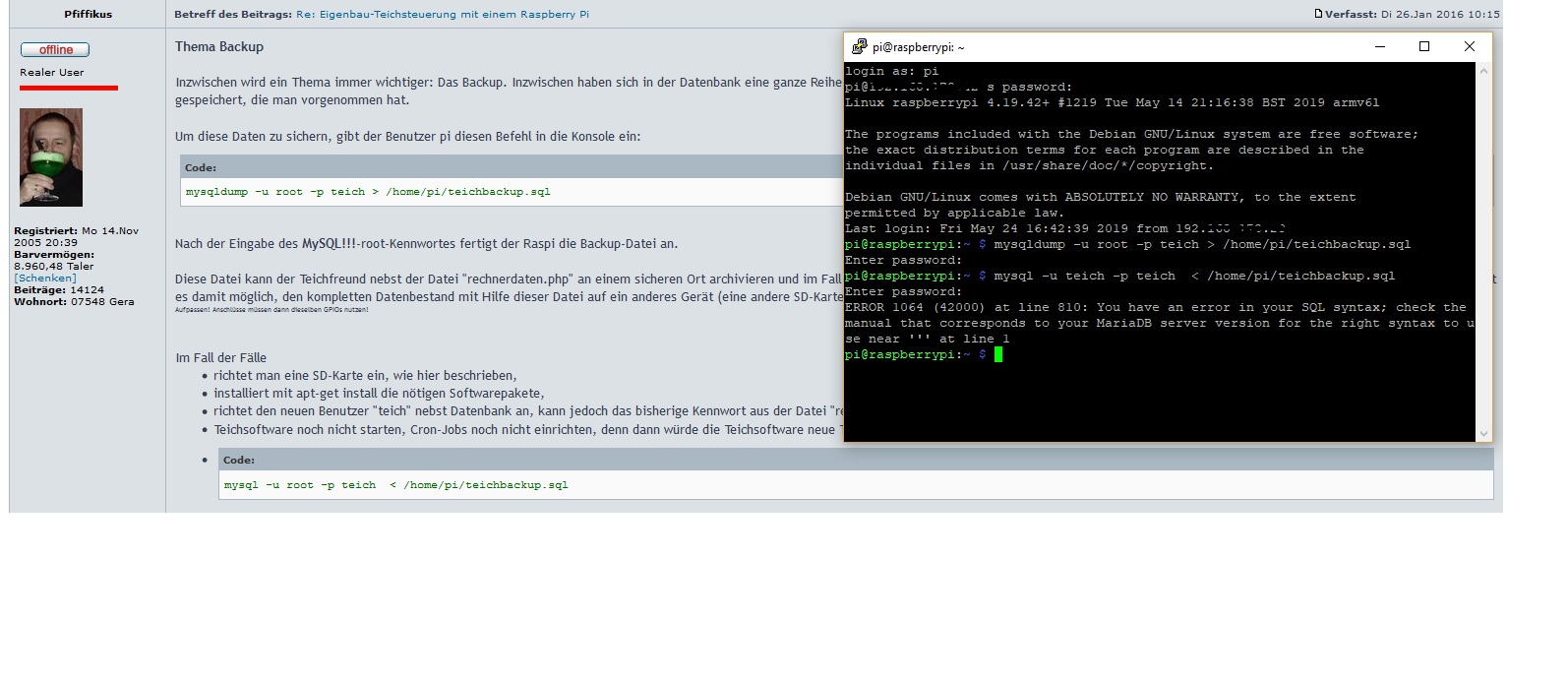Screen dimensions: 1568x682
Task: Click the Thema Backup heading
Action: (219, 47)
